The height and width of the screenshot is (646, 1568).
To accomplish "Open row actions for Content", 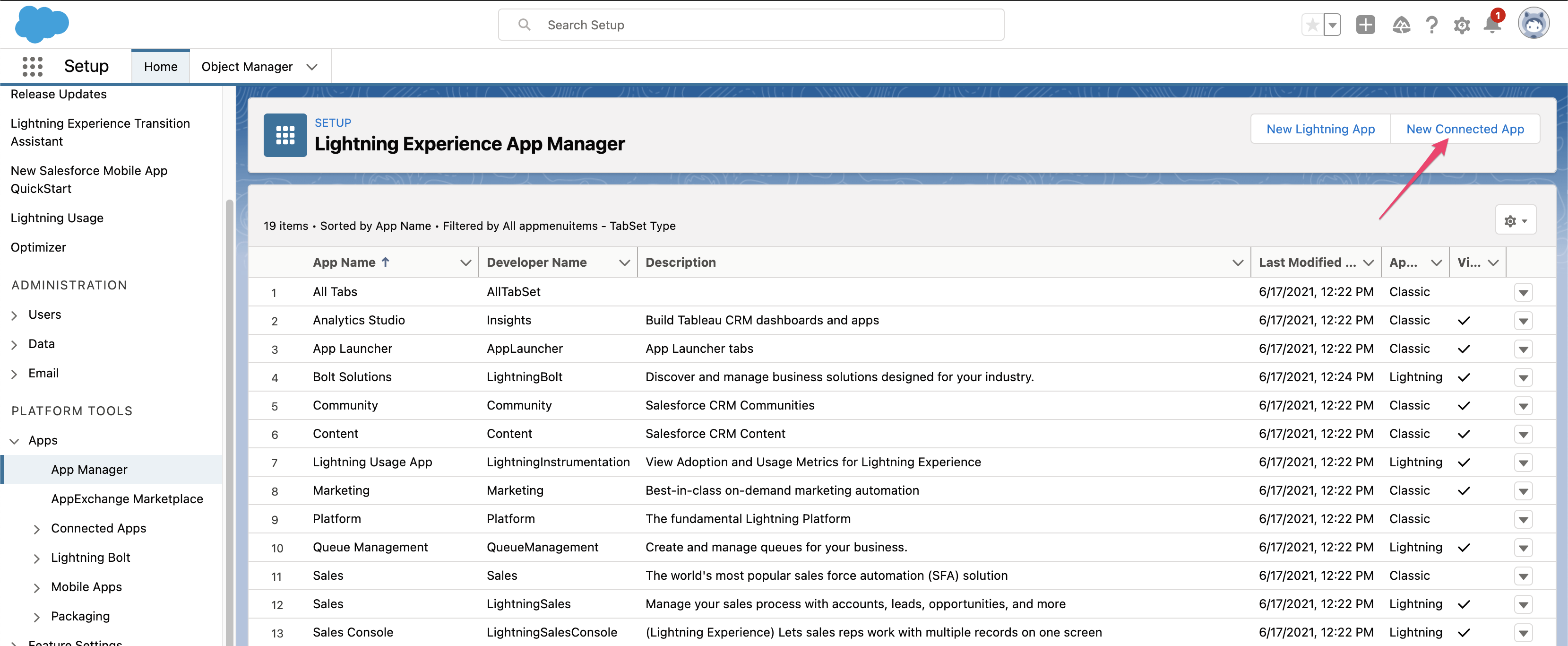I will click(x=1523, y=434).
